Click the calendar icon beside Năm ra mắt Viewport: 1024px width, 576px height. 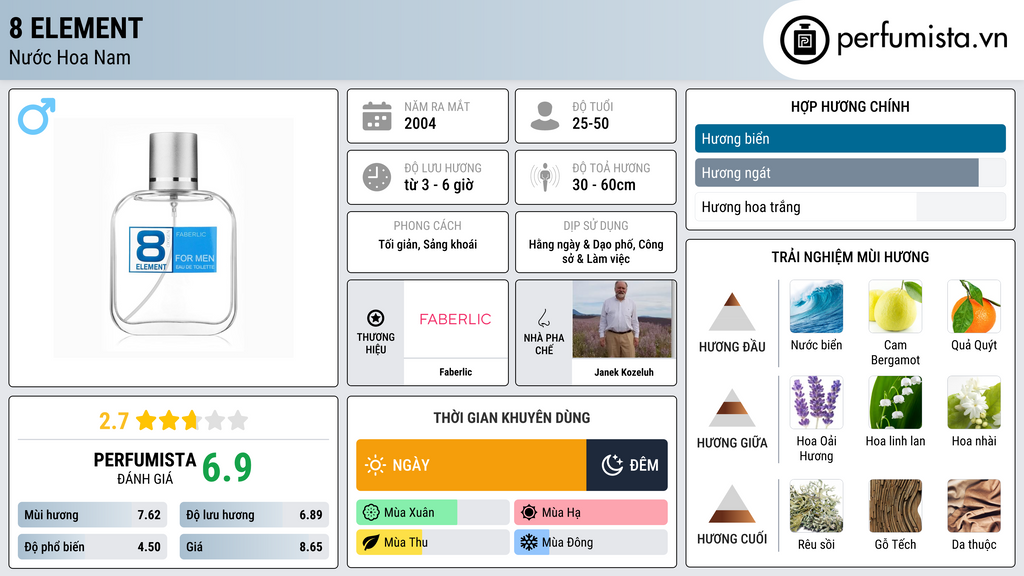377,116
